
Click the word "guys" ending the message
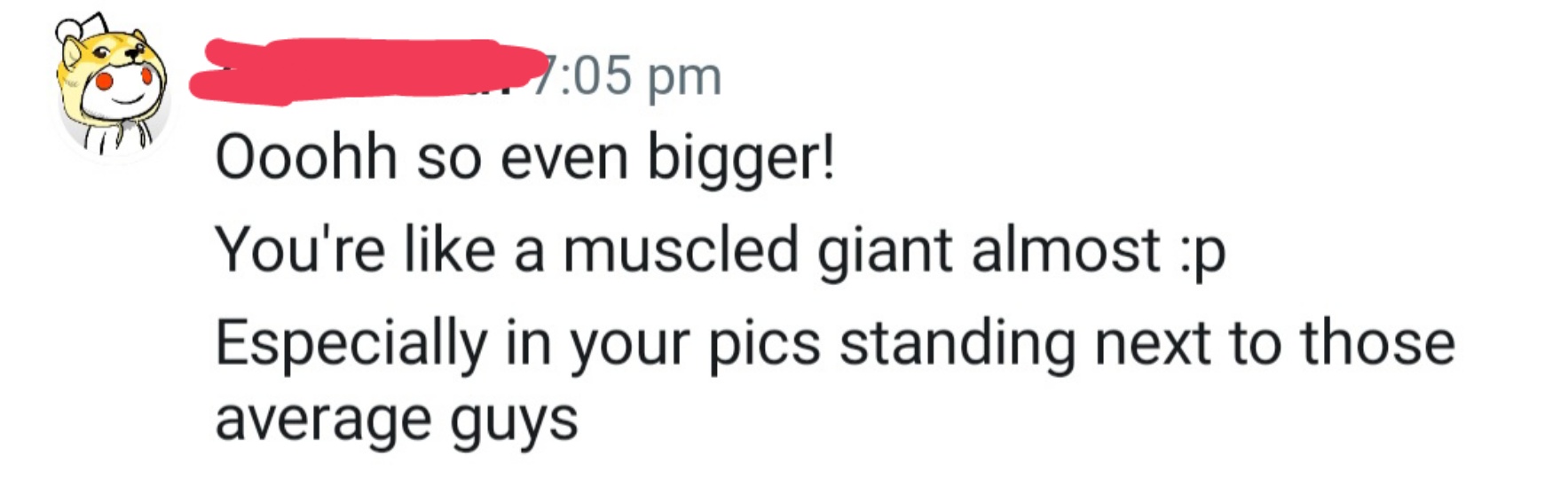513,420
